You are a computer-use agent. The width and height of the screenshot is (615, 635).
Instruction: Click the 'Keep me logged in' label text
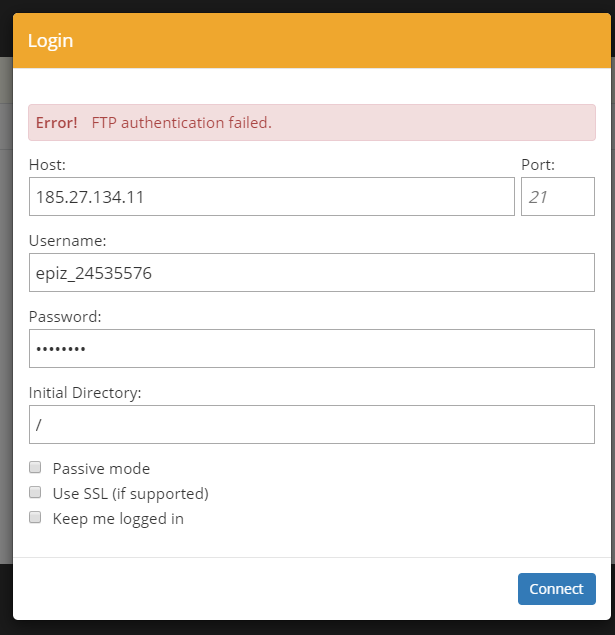(118, 519)
